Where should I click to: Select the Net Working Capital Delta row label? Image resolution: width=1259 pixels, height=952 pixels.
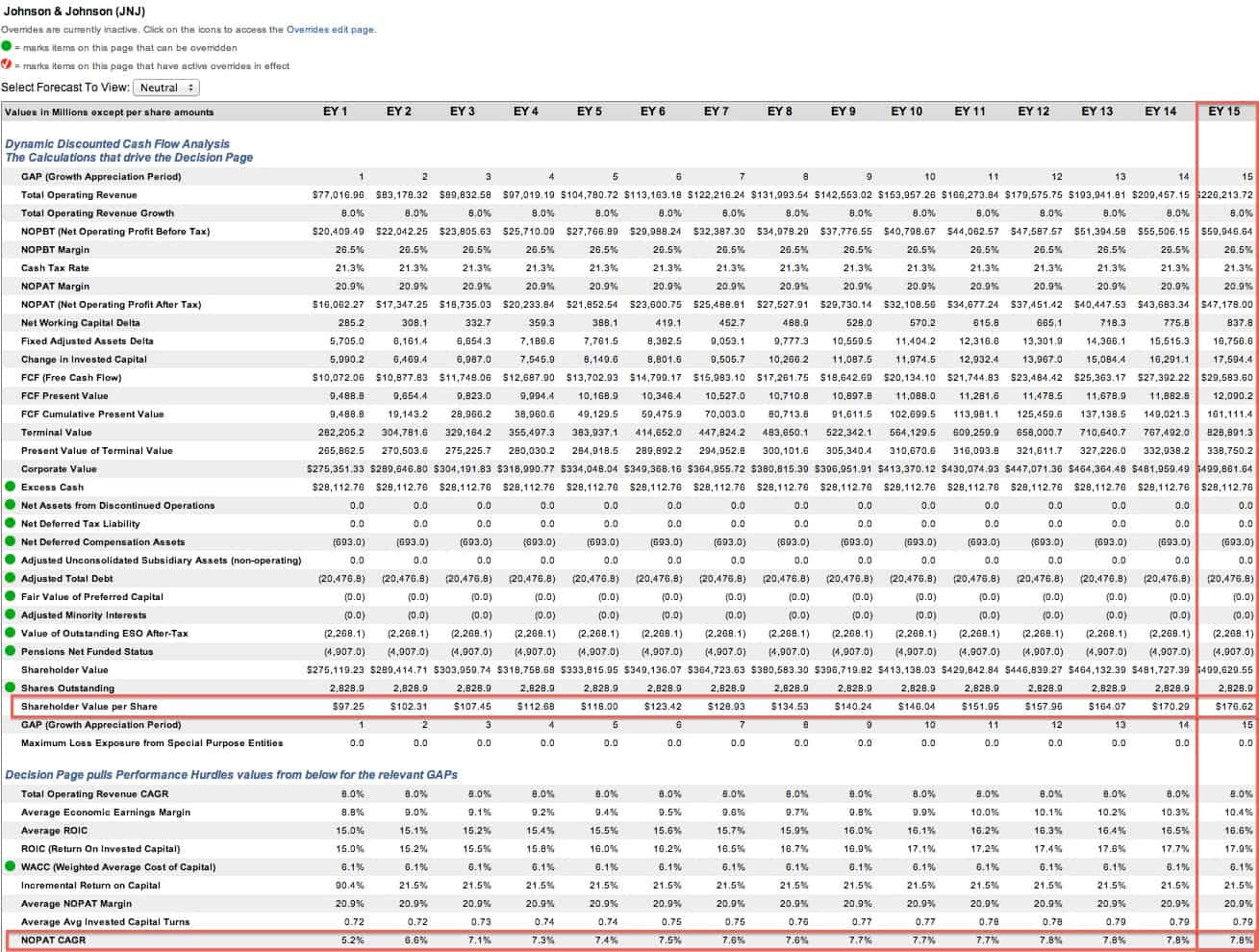click(x=80, y=323)
